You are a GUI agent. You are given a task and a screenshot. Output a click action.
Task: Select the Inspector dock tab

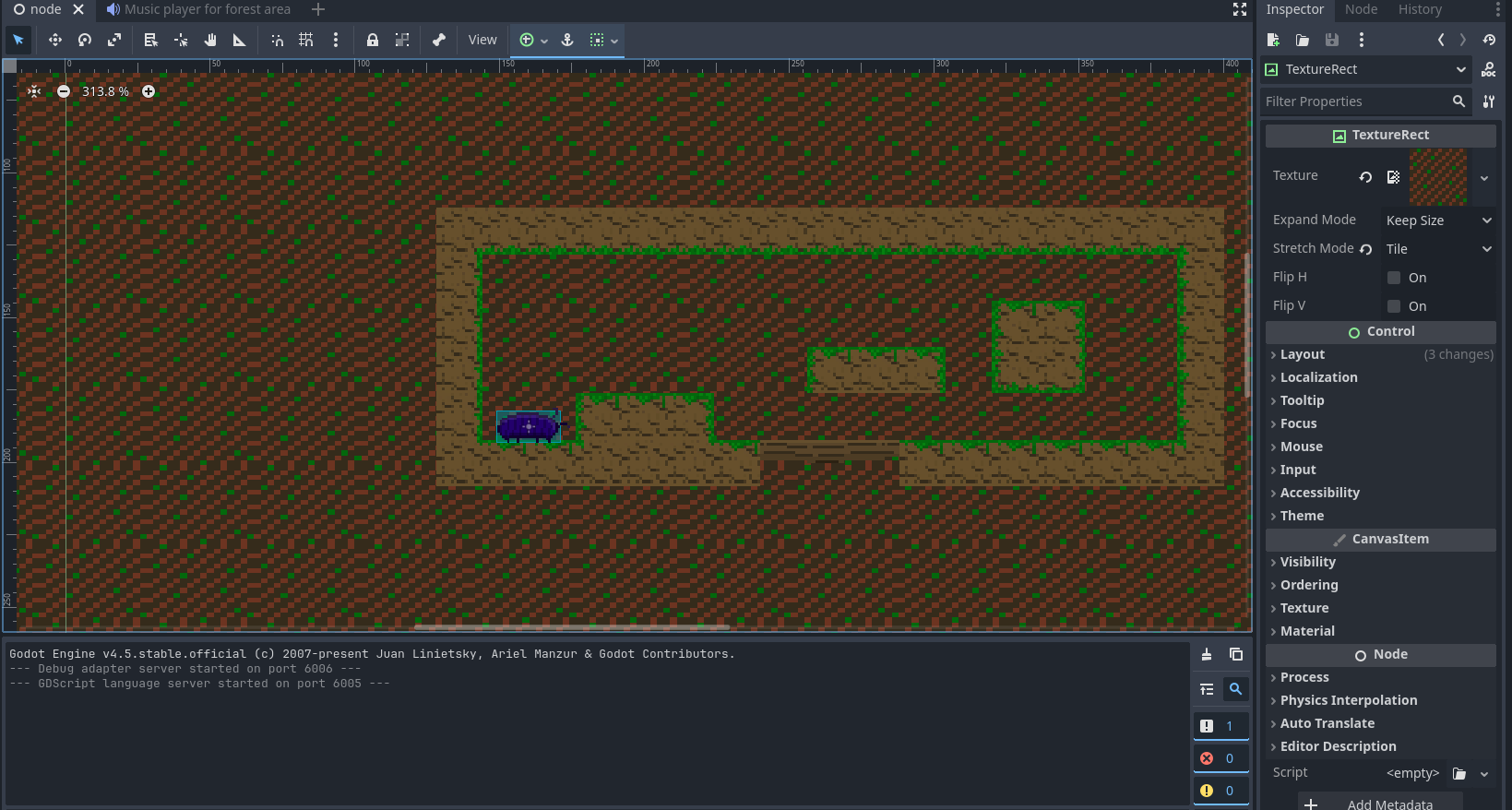point(1294,9)
